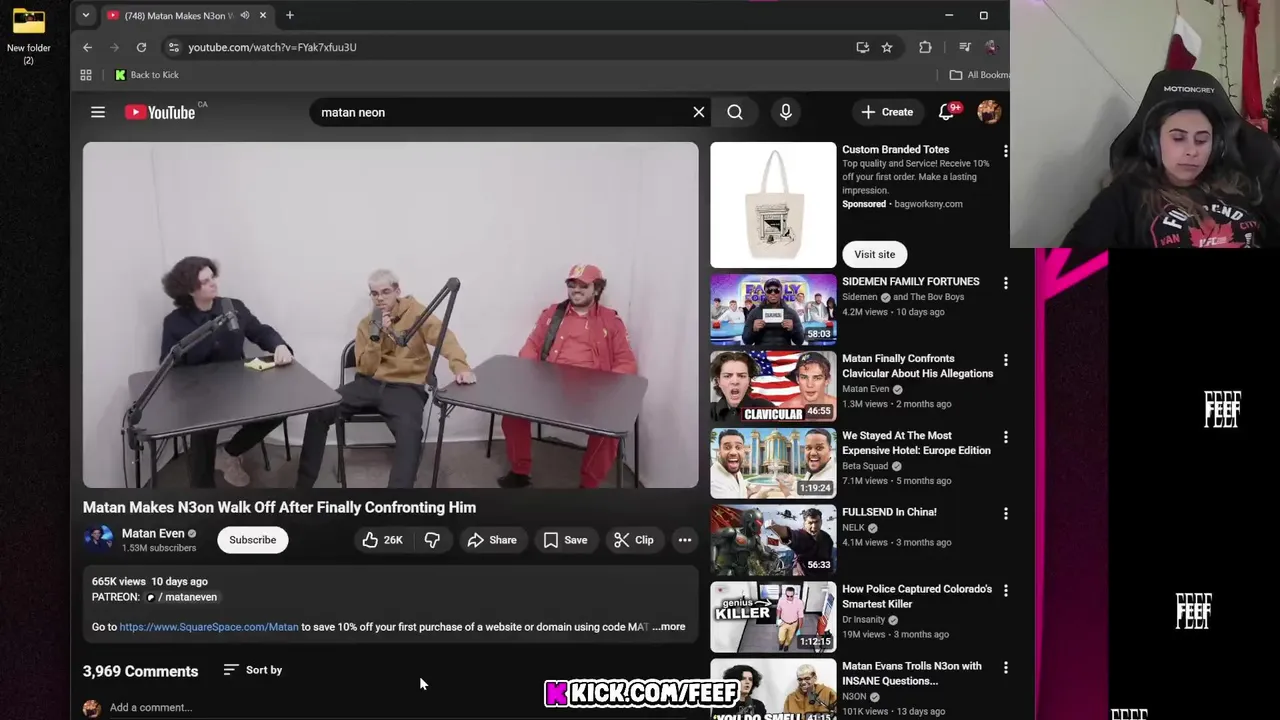Run search with the magnifier icon
Screen dimensions: 1280x720
click(x=735, y=112)
